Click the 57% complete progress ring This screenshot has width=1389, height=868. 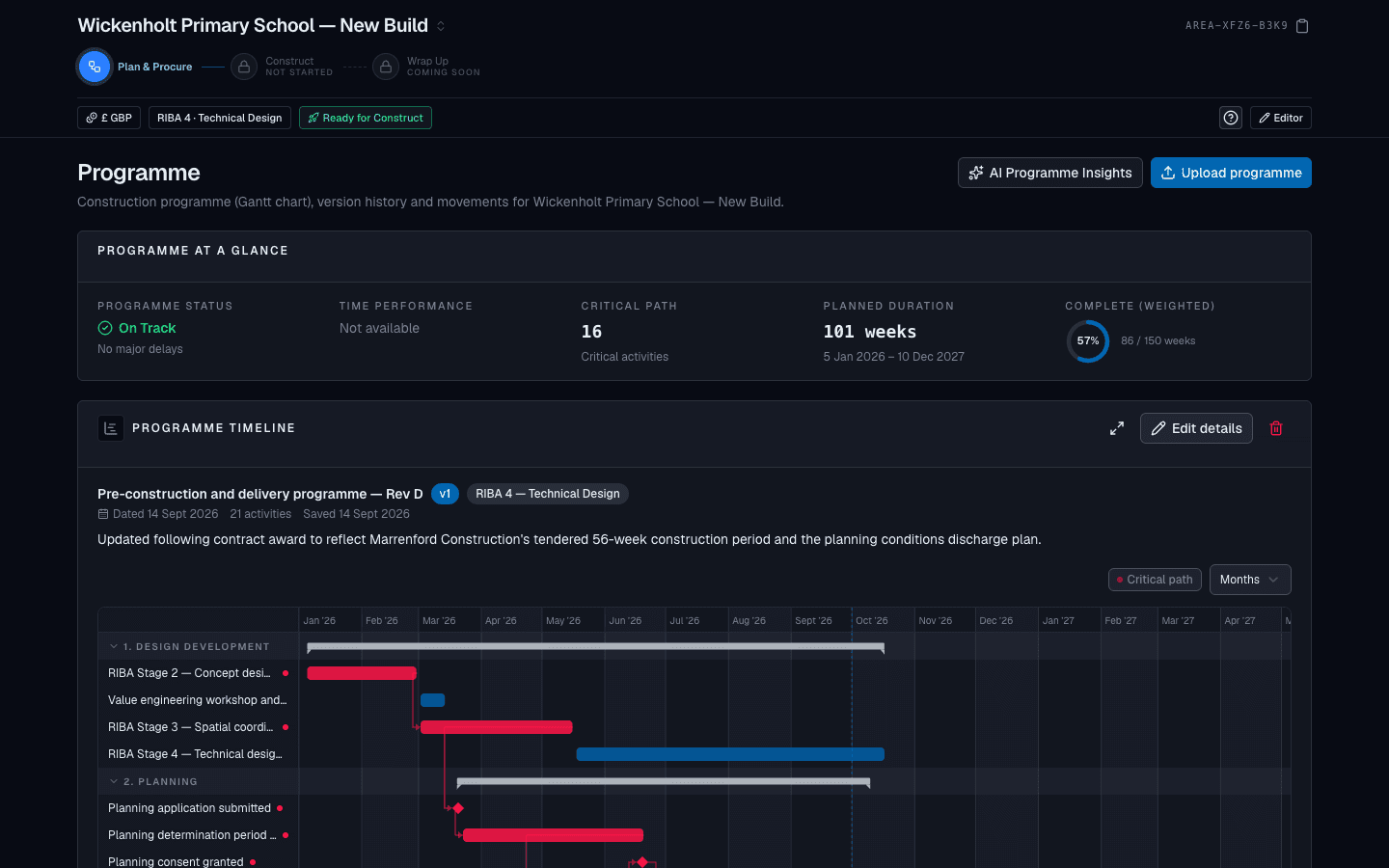pyautogui.click(x=1088, y=341)
